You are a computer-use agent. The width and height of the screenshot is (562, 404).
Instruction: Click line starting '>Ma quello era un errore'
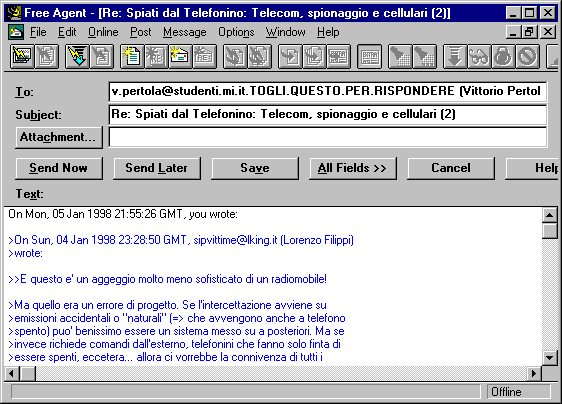pyautogui.click(x=167, y=305)
